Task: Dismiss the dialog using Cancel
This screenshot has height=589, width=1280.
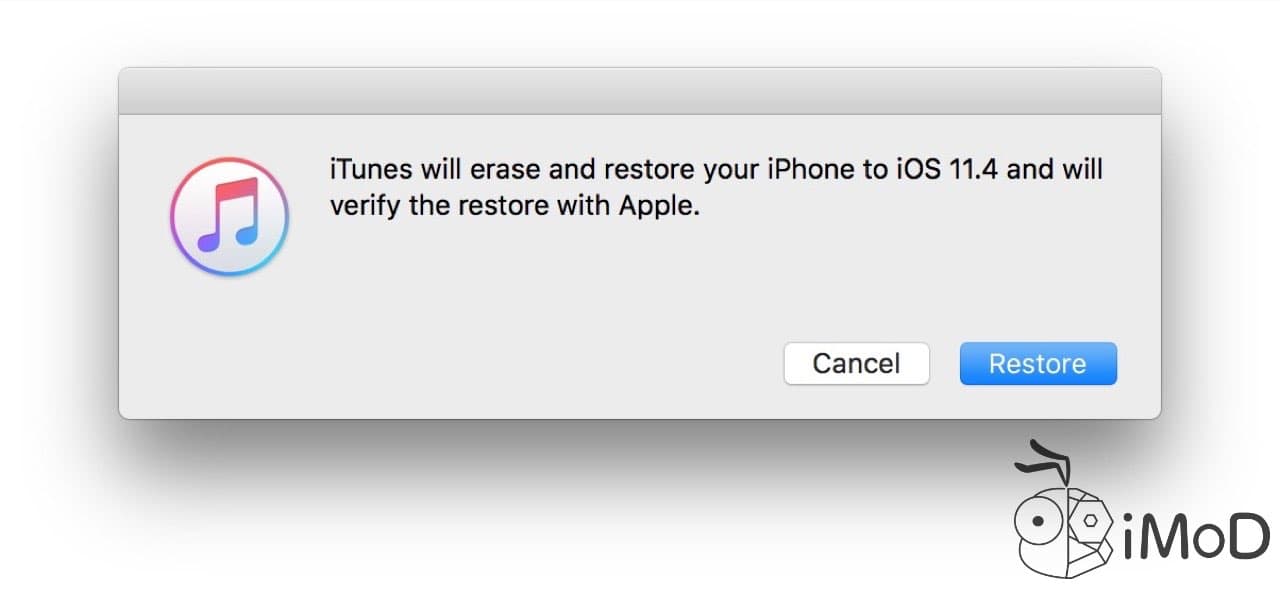Action: 856,363
